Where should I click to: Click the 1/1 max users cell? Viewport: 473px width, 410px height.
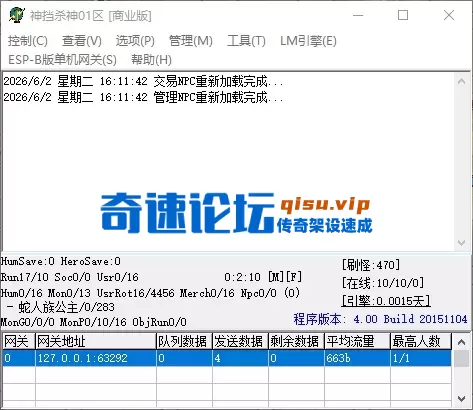coord(421,358)
